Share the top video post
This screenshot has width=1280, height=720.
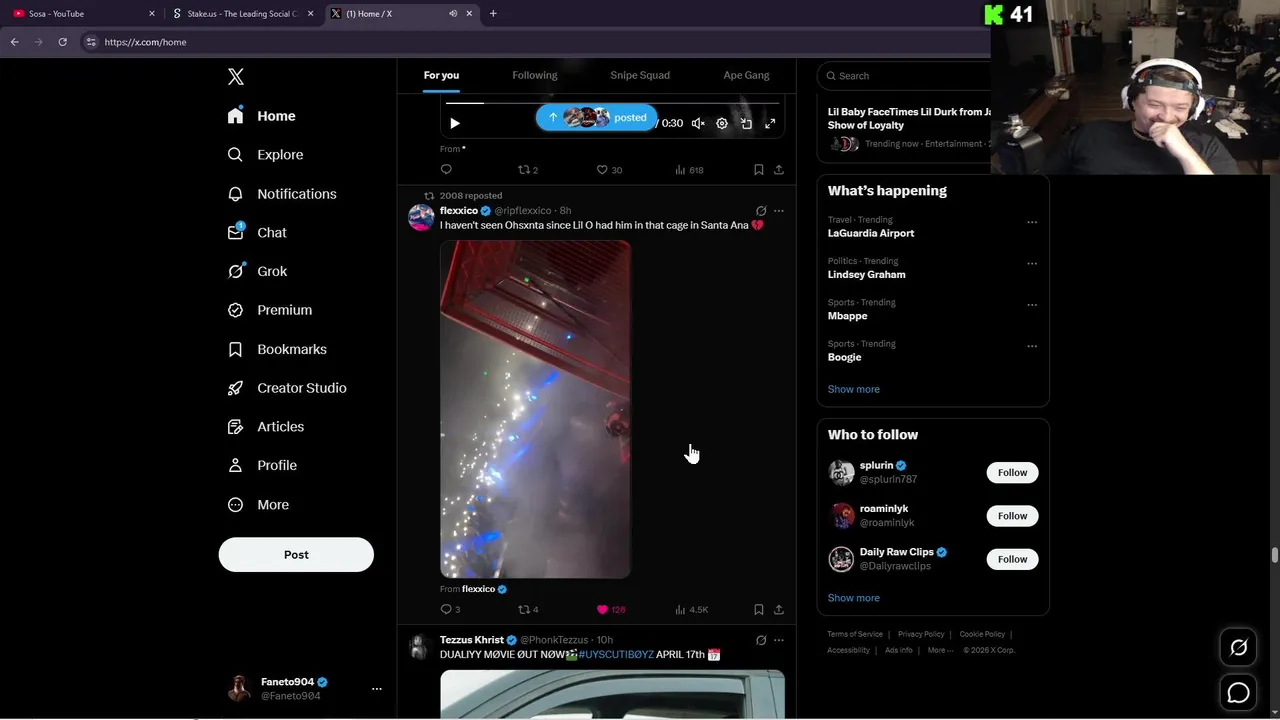pos(779,170)
